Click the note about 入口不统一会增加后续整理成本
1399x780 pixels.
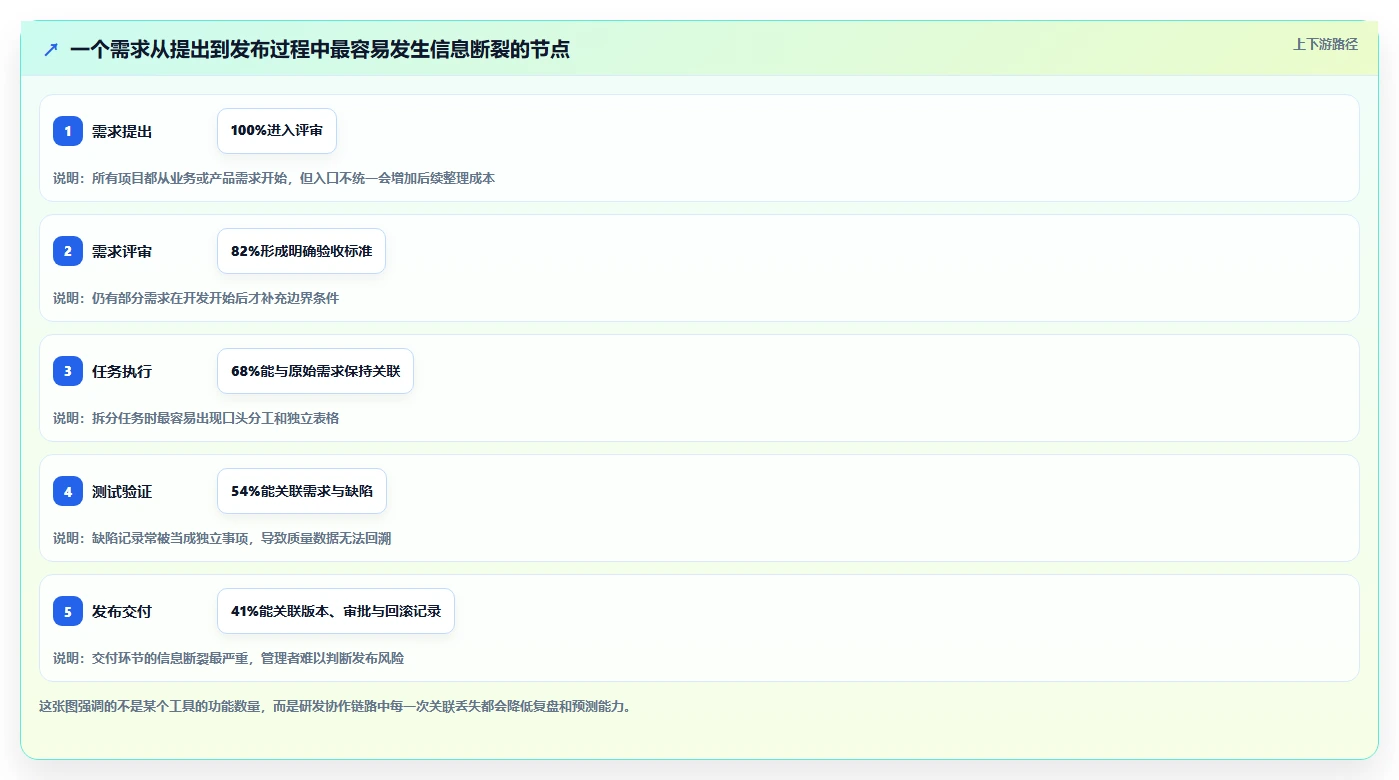(x=274, y=178)
